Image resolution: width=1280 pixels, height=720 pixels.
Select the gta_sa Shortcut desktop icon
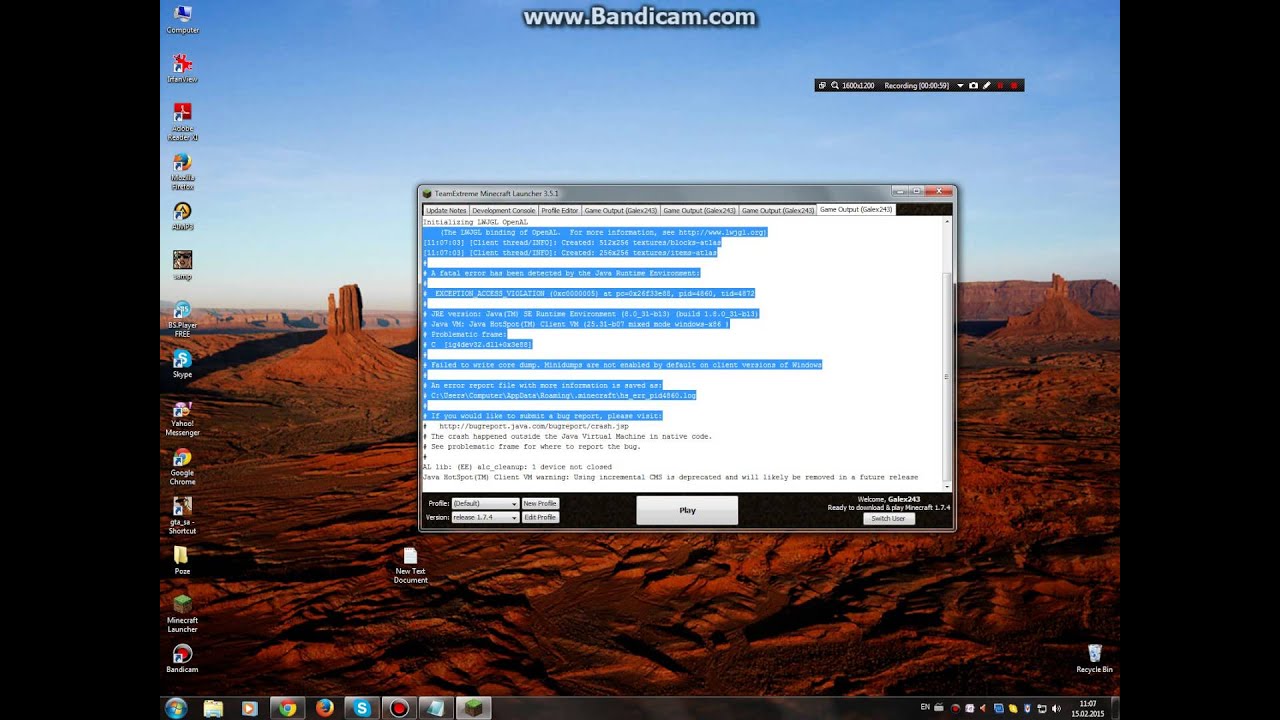tap(182, 515)
